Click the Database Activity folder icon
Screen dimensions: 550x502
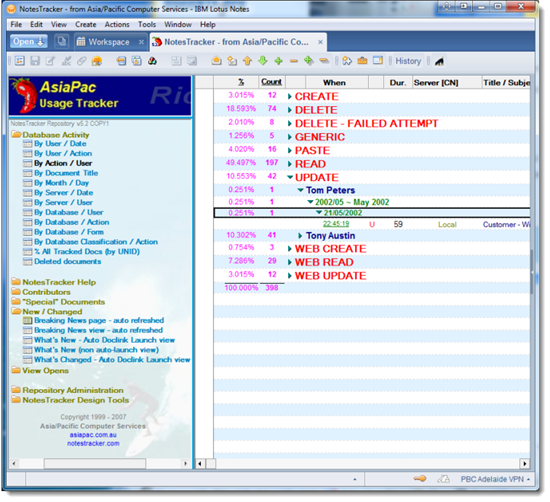[16, 134]
